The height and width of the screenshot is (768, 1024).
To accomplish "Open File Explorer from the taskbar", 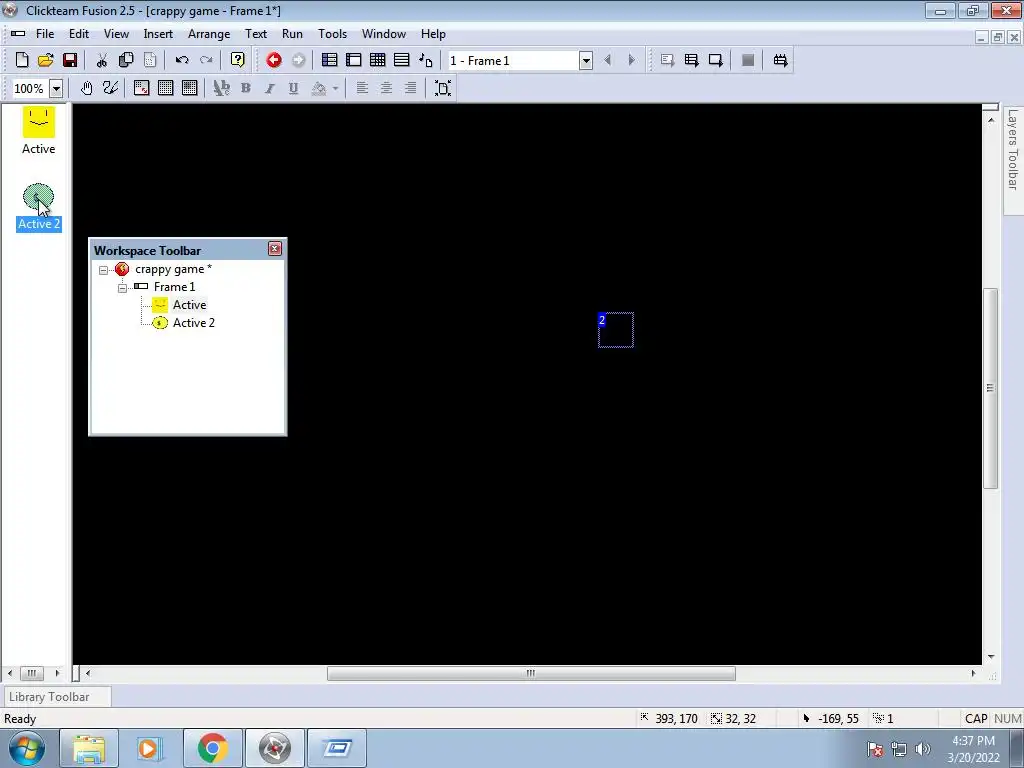I will (89, 748).
